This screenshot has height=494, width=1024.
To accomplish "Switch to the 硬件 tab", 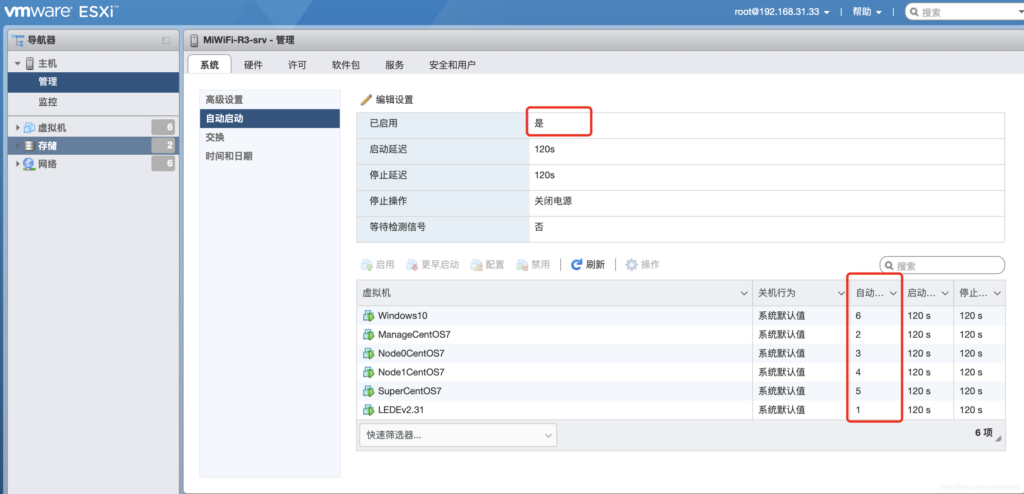I will [253, 65].
